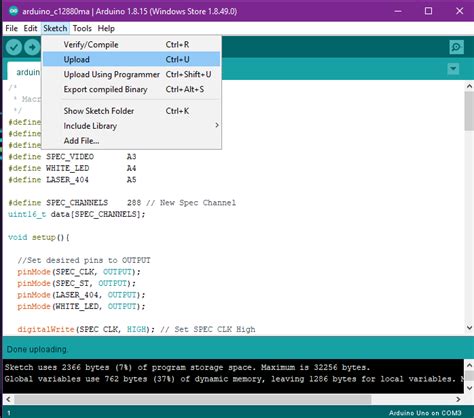Click 'uint16_t data[SPEC_CHANNELS];' line

77,214
